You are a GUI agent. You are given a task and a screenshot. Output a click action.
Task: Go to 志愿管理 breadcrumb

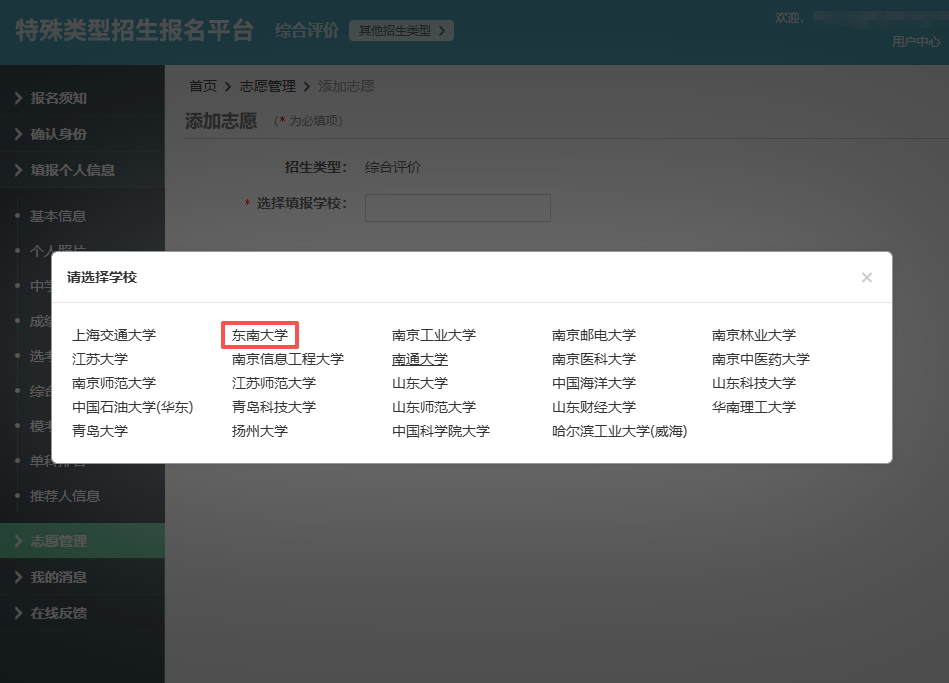pyautogui.click(x=268, y=87)
